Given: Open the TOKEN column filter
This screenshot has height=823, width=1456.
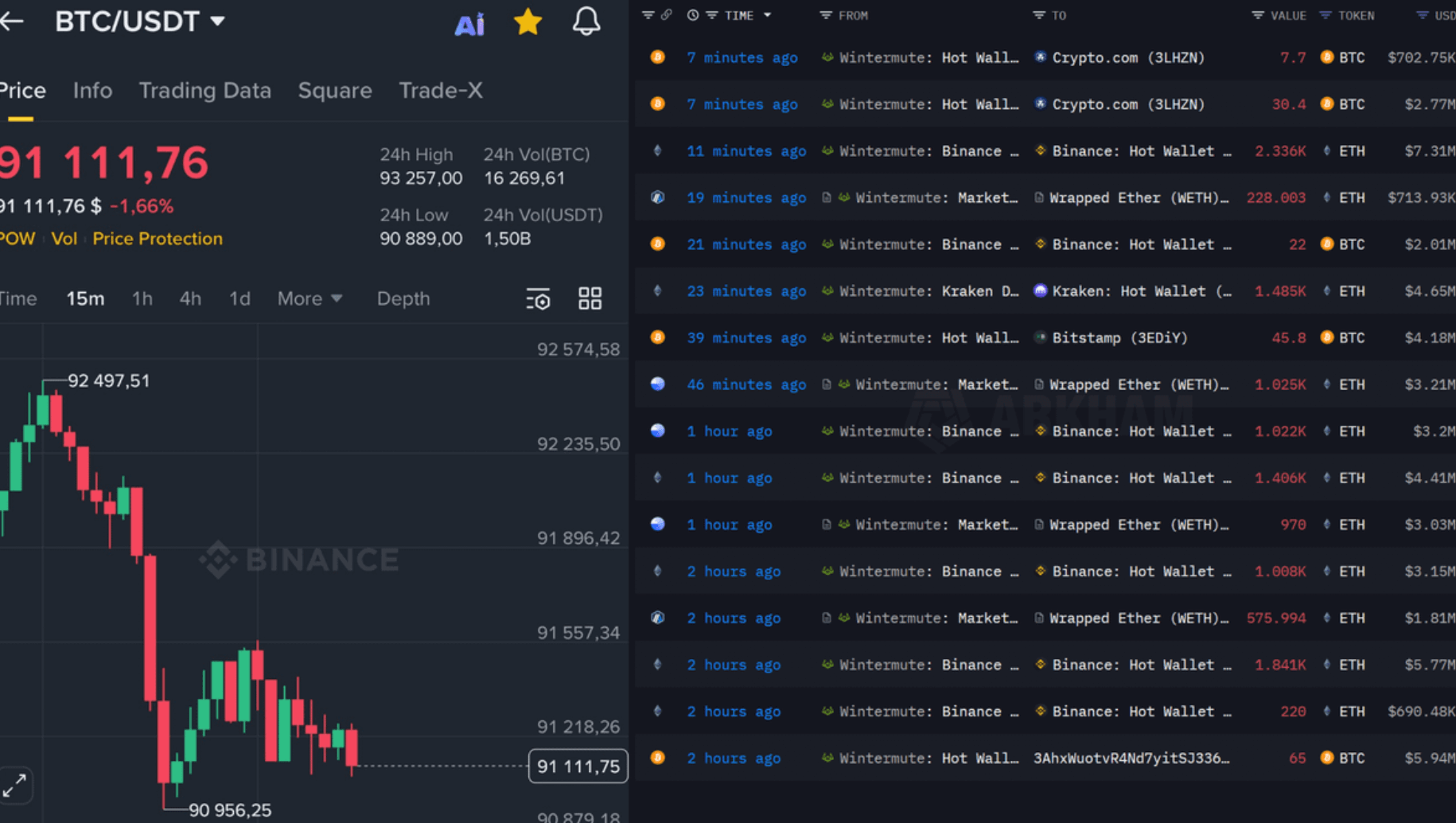Looking at the screenshot, I should tap(1326, 15).
